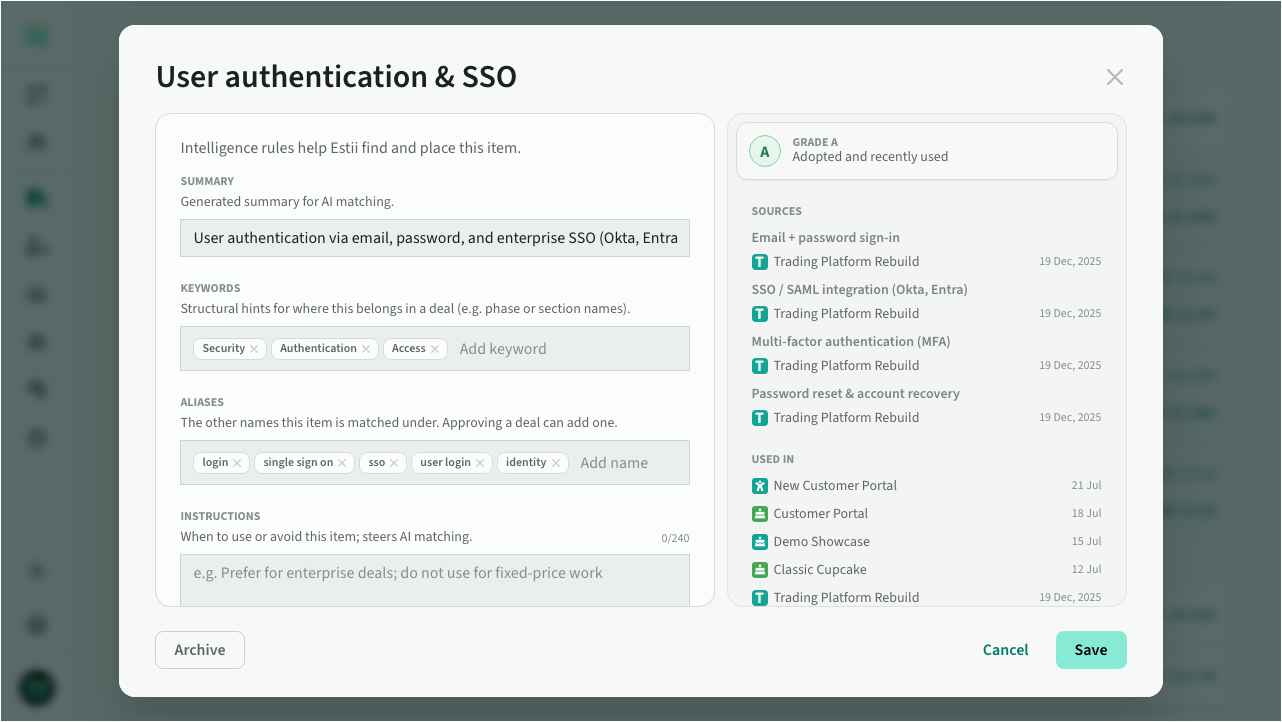Remove the Access keyword chip
1282x722 pixels.
435,349
